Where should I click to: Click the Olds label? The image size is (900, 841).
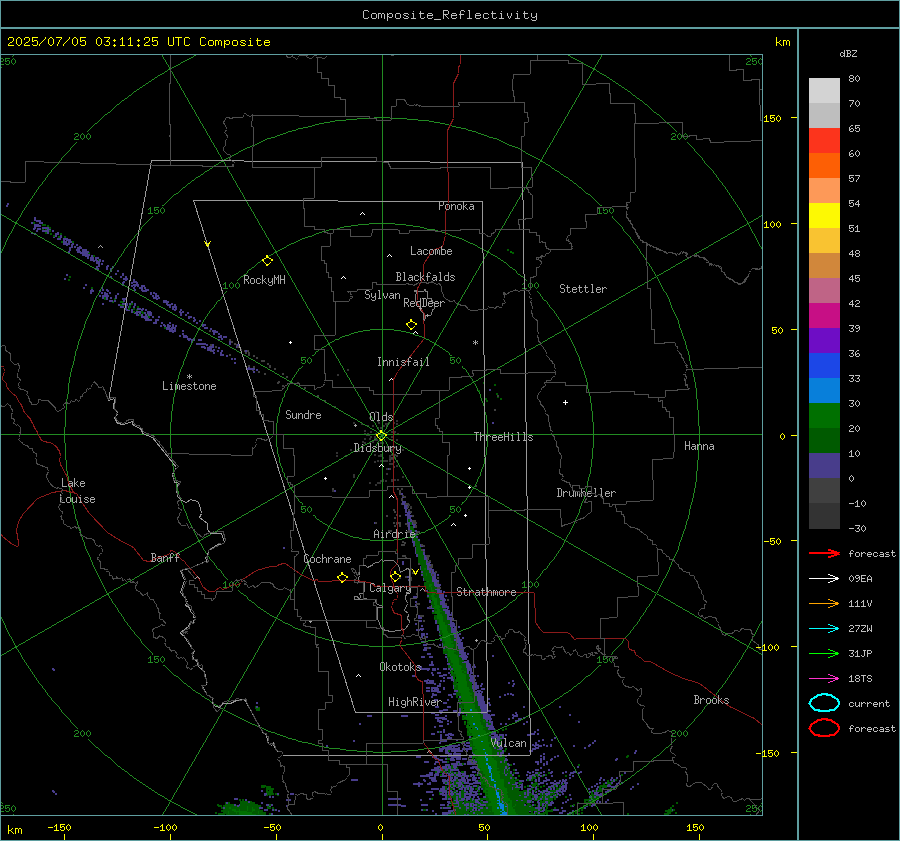[x=381, y=417]
